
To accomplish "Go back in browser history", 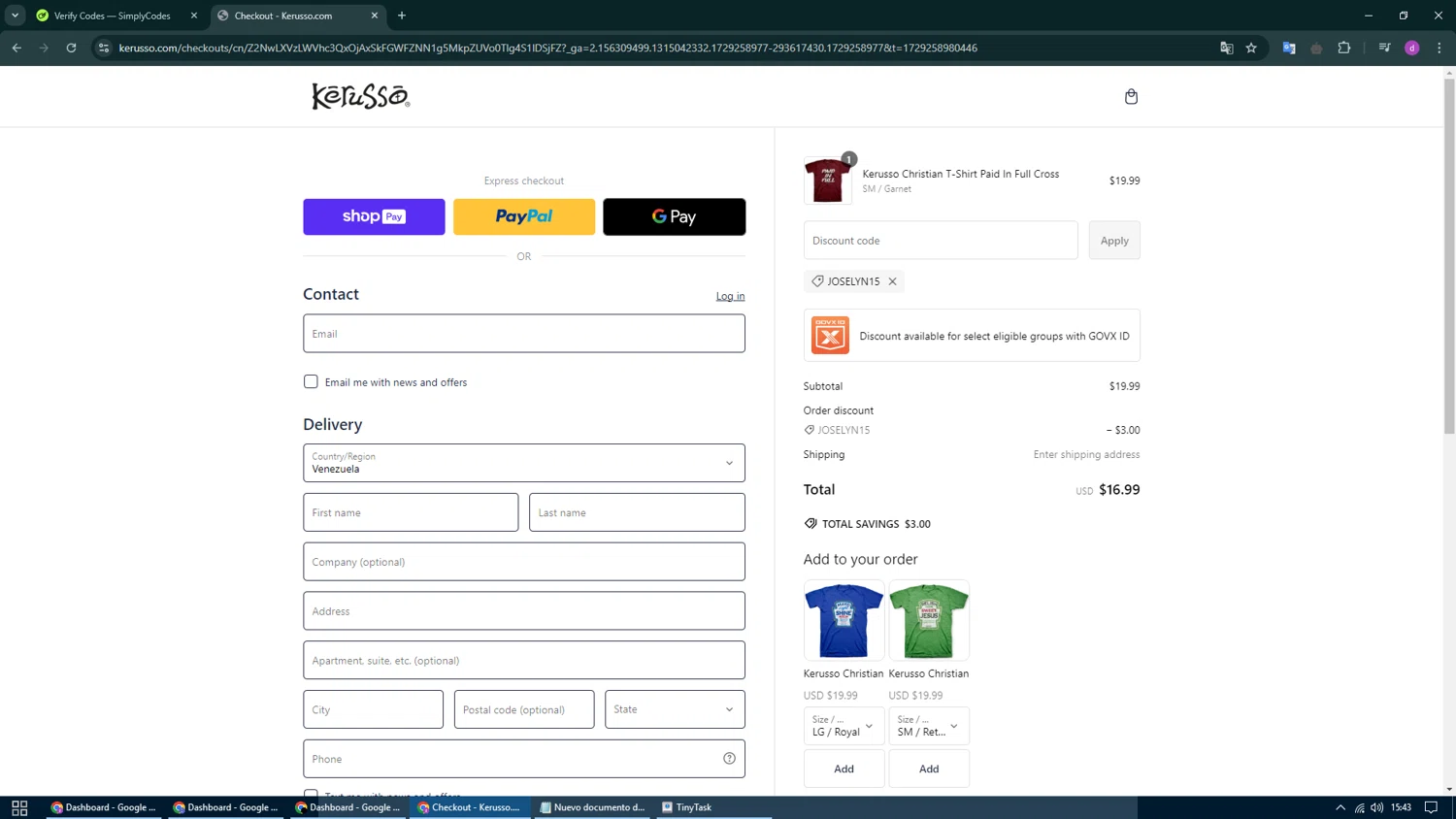I will pos(17,48).
